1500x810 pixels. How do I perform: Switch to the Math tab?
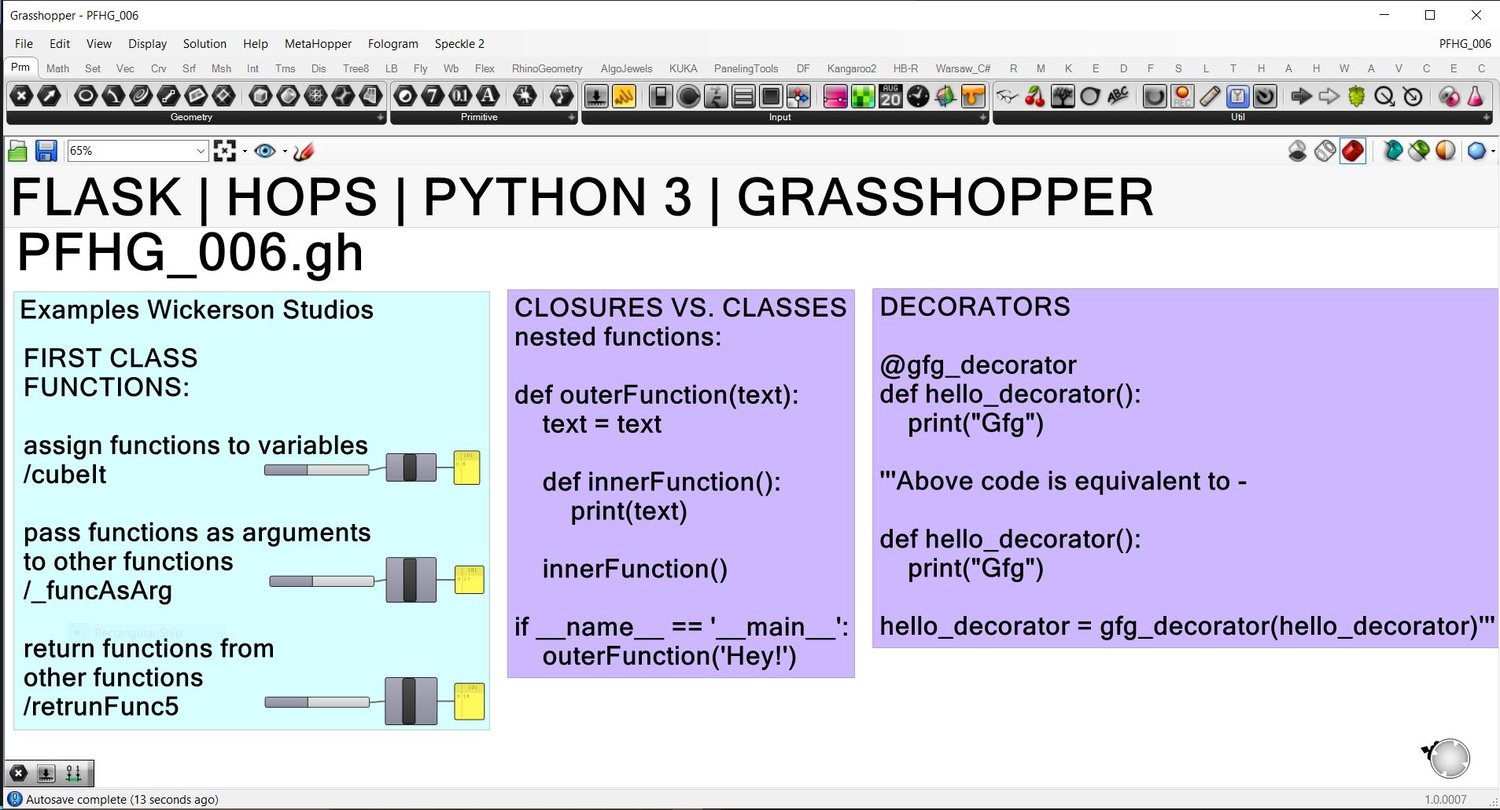click(x=58, y=68)
